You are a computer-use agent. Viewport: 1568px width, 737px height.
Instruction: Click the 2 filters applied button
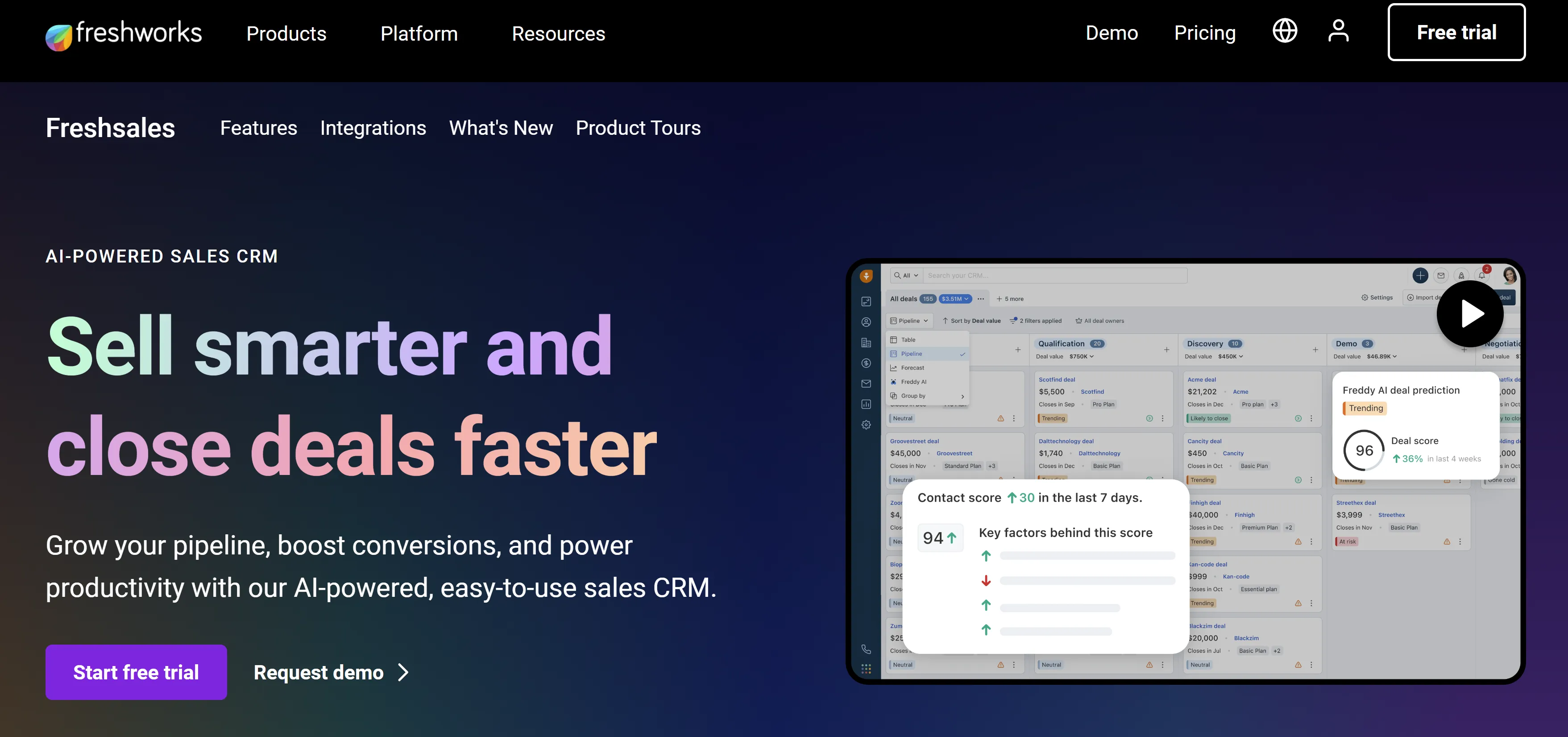[x=1036, y=321]
